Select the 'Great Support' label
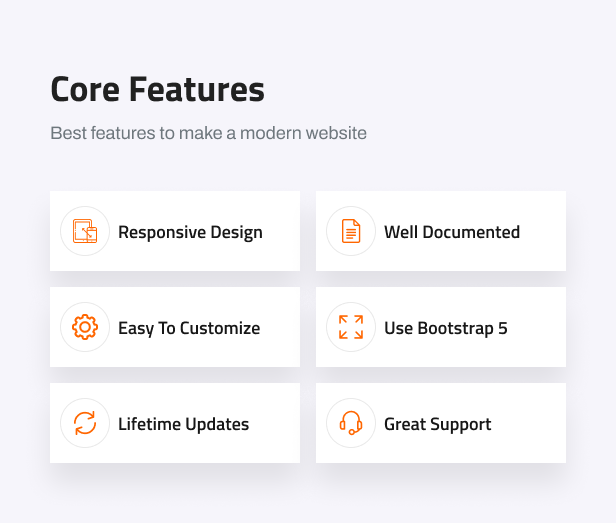This screenshot has width=616, height=523. (x=438, y=424)
